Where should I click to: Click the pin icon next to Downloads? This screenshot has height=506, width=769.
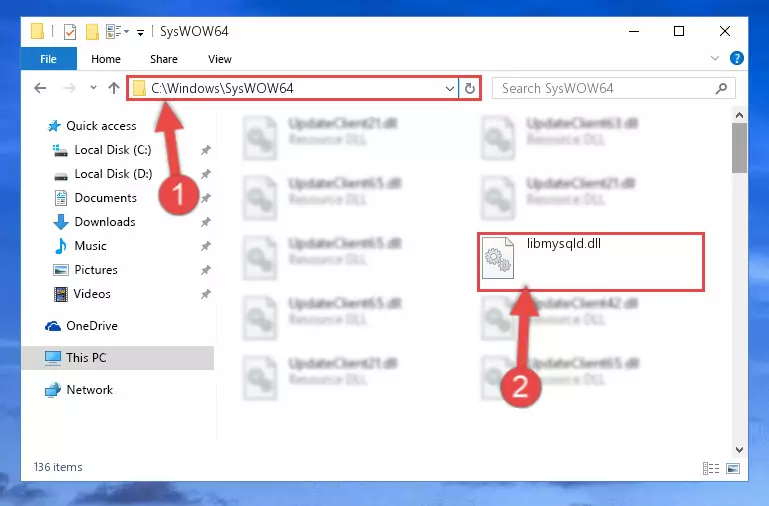(205, 222)
